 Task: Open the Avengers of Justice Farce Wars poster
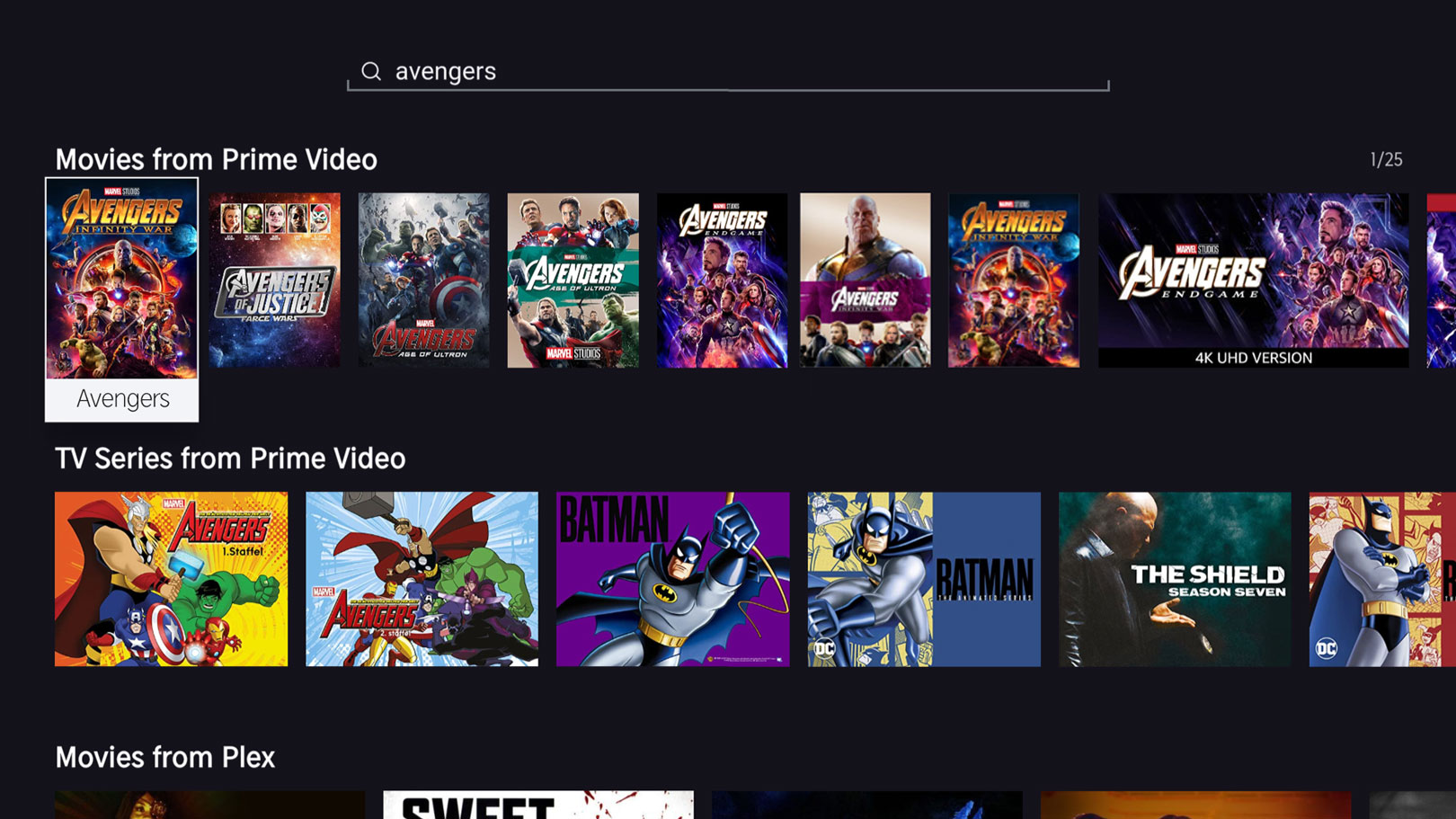coord(276,280)
